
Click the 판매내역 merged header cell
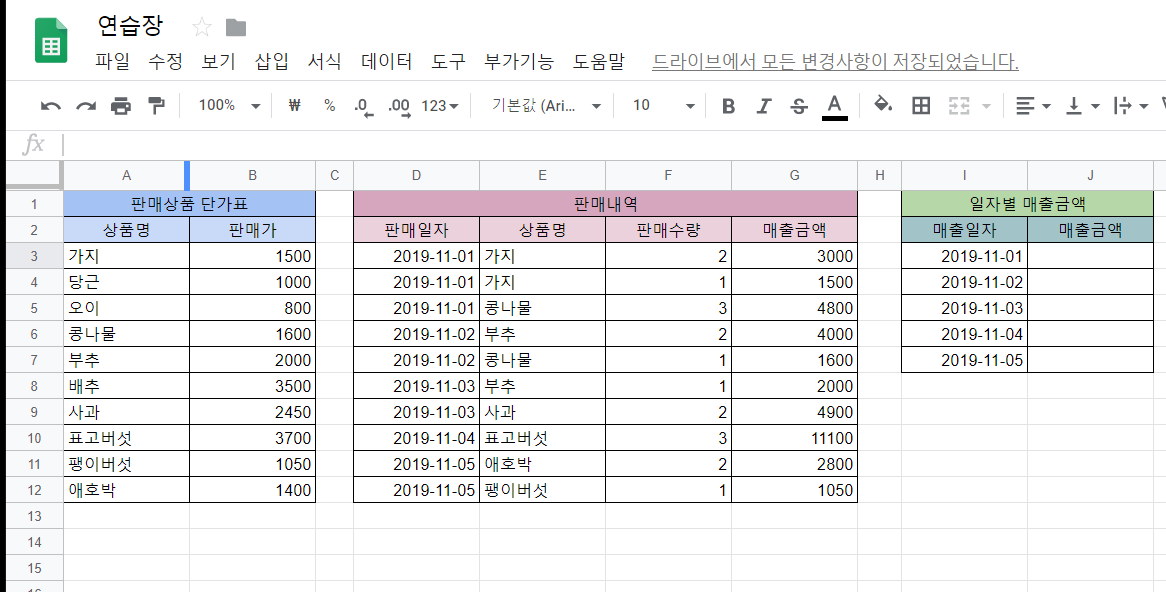point(605,203)
